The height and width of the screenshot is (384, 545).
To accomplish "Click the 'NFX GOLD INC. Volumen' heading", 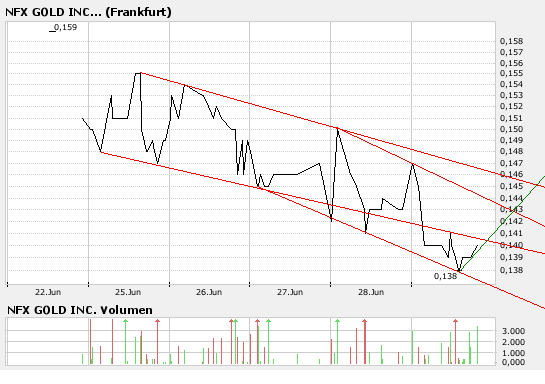I will [x=80, y=310].
